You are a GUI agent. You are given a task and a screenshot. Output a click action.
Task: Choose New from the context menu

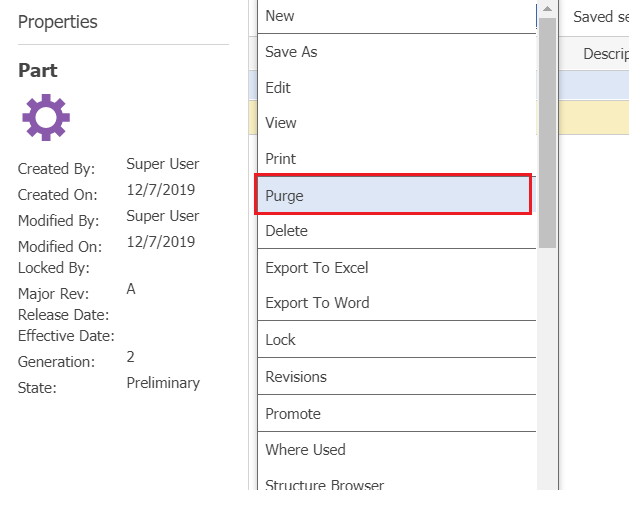280,16
